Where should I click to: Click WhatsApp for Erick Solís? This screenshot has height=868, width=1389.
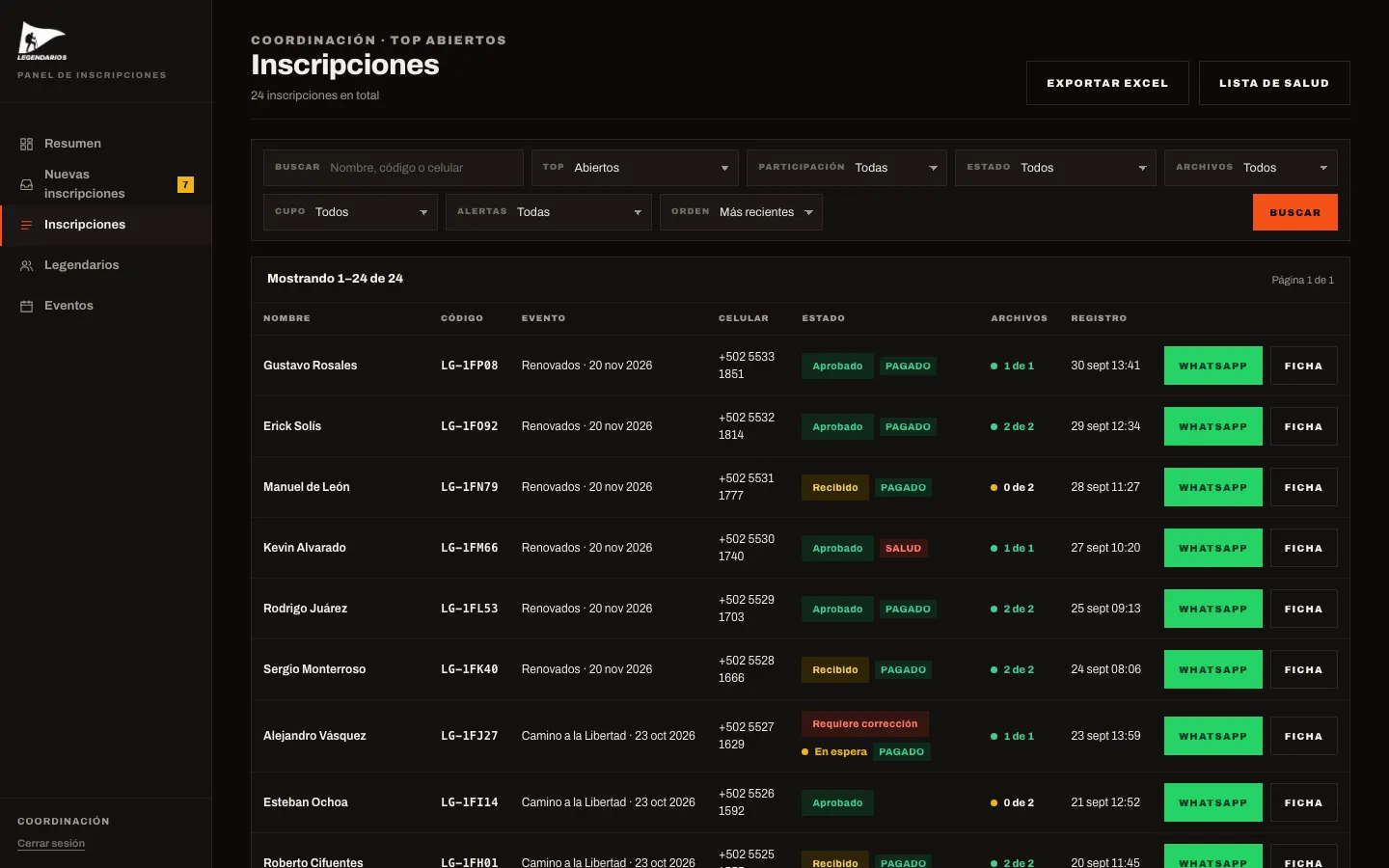tap(1213, 426)
